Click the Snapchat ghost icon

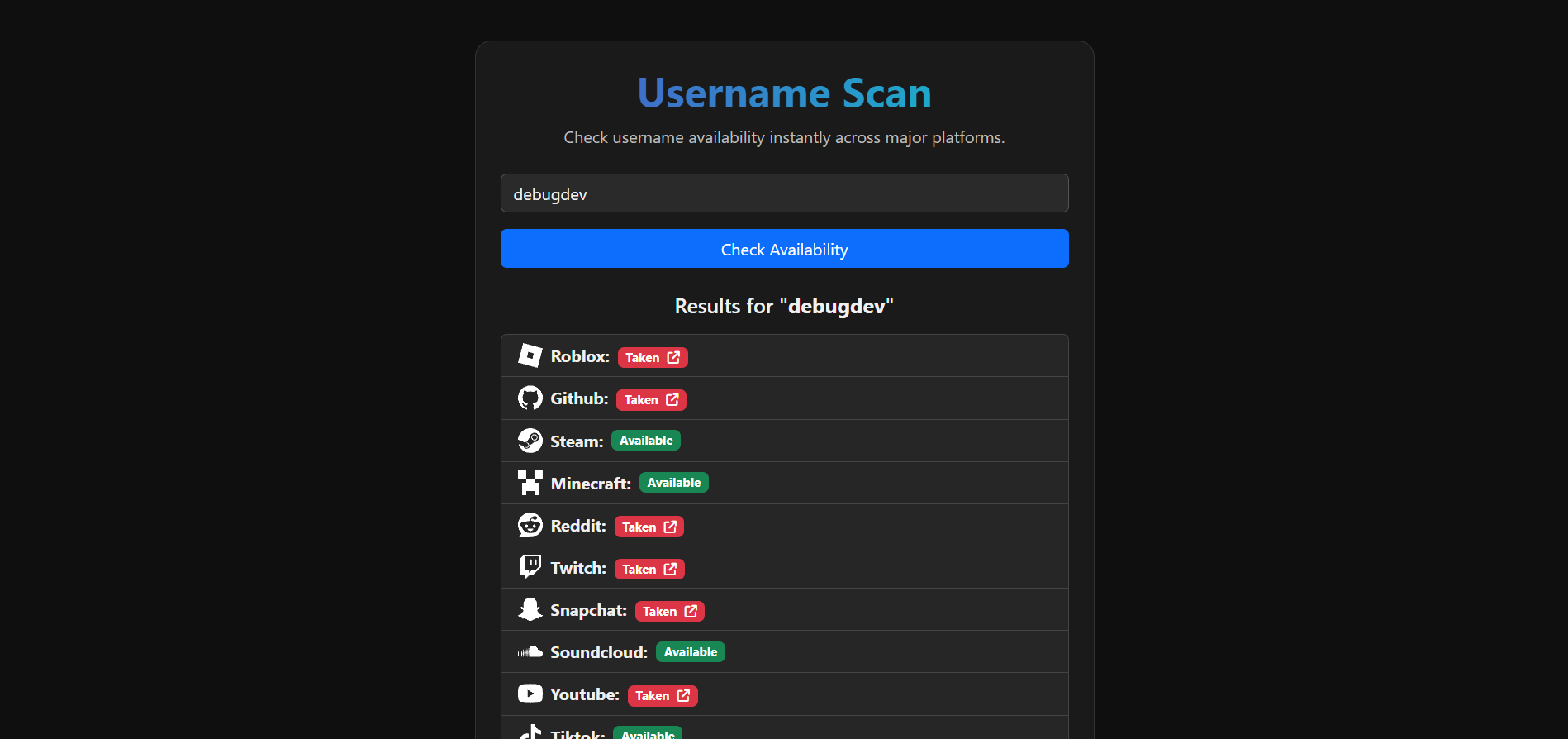click(530, 609)
